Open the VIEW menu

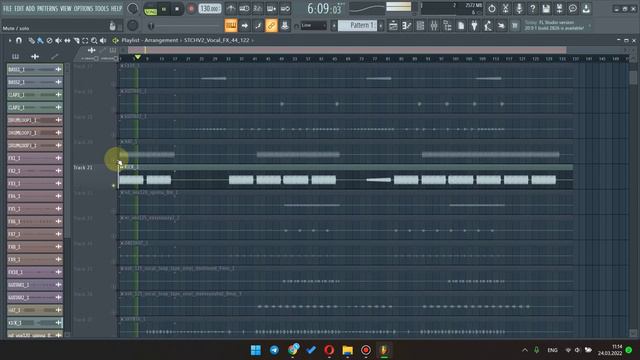click(x=66, y=8)
